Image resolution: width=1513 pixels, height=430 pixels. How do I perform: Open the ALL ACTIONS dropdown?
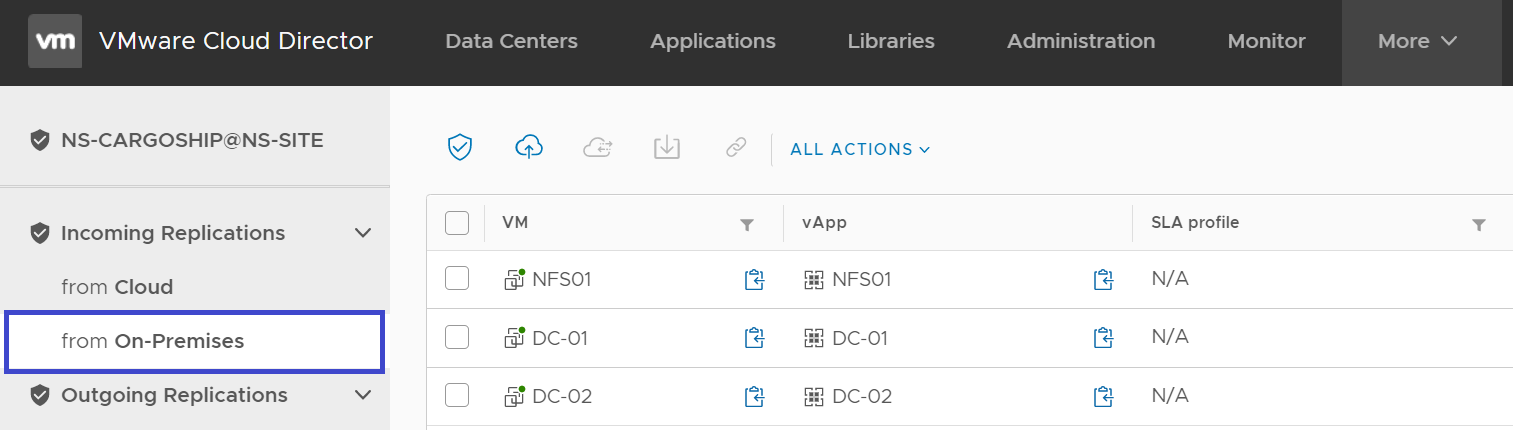tap(860, 149)
